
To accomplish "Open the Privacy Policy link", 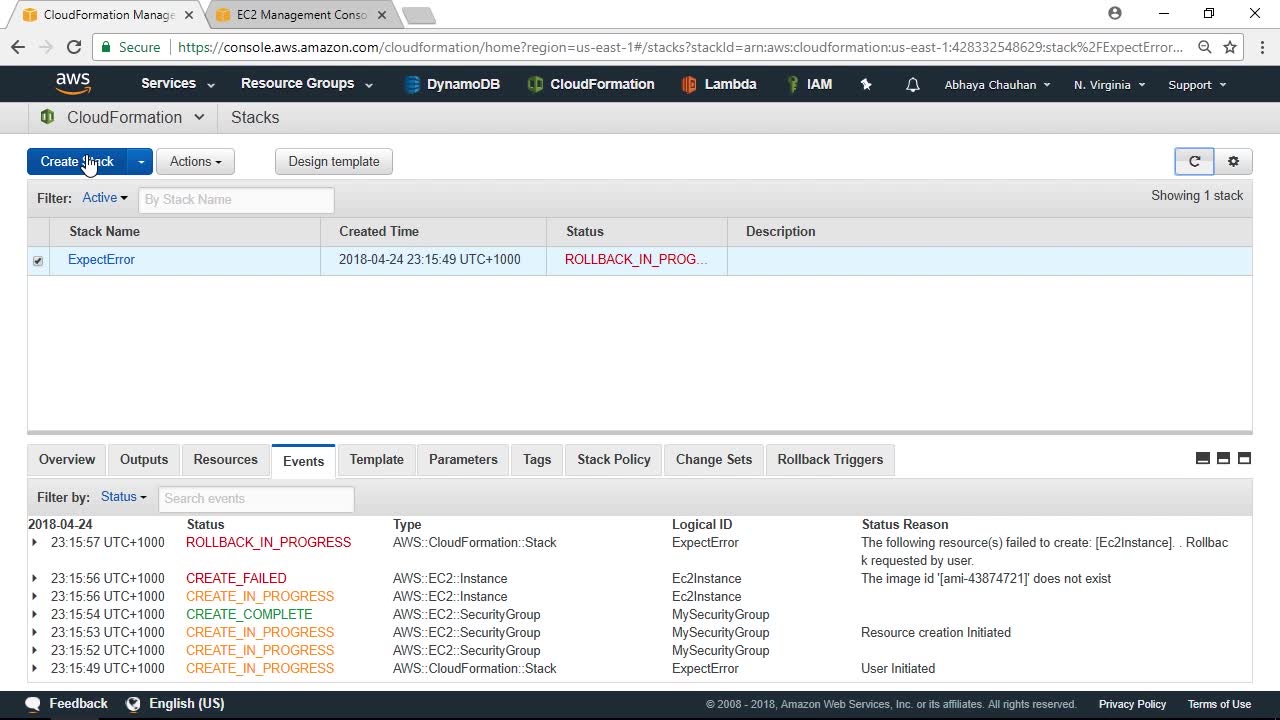I will pyautogui.click(x=1132, y=704).
